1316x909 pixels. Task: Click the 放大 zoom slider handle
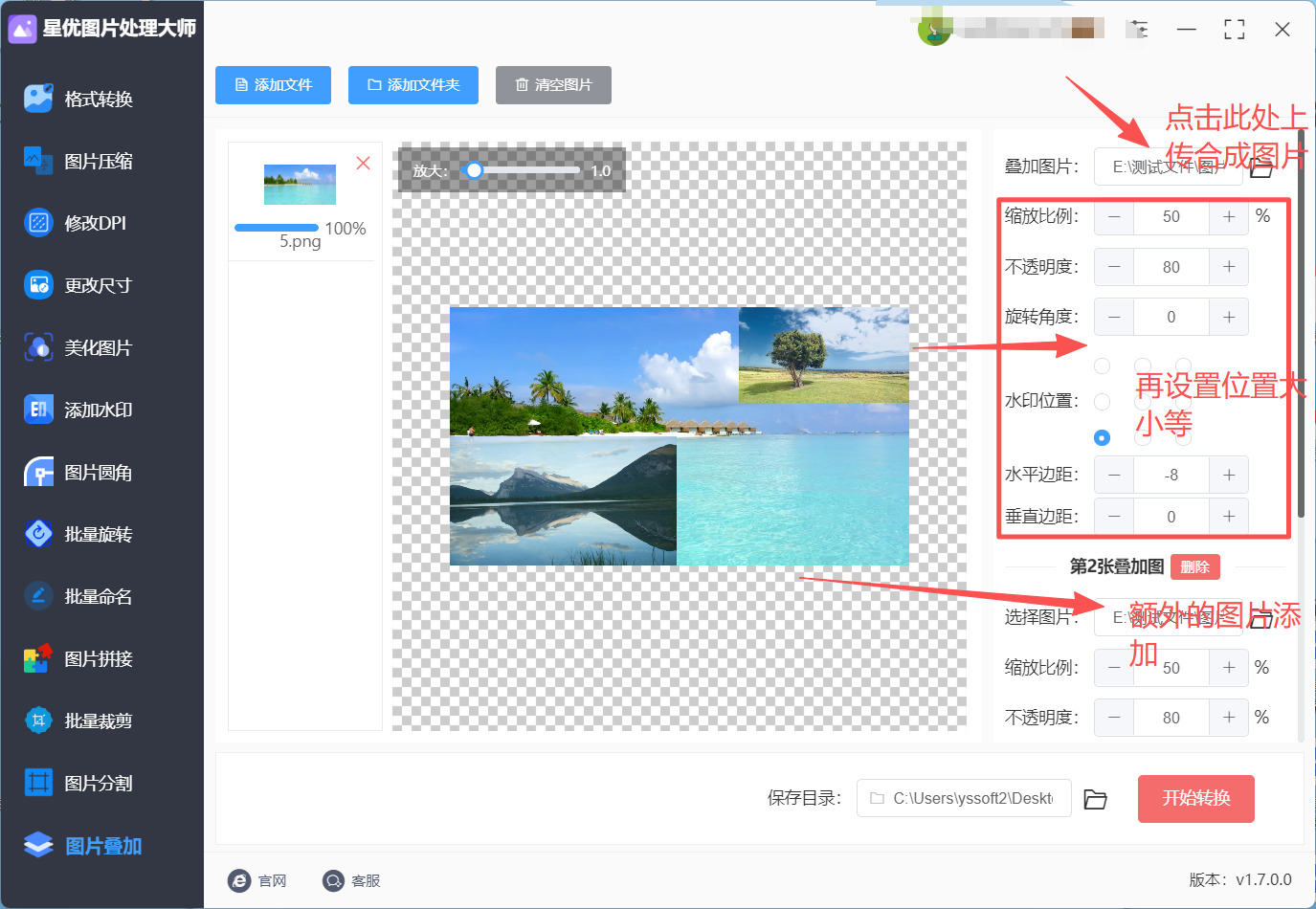point(474,170)
